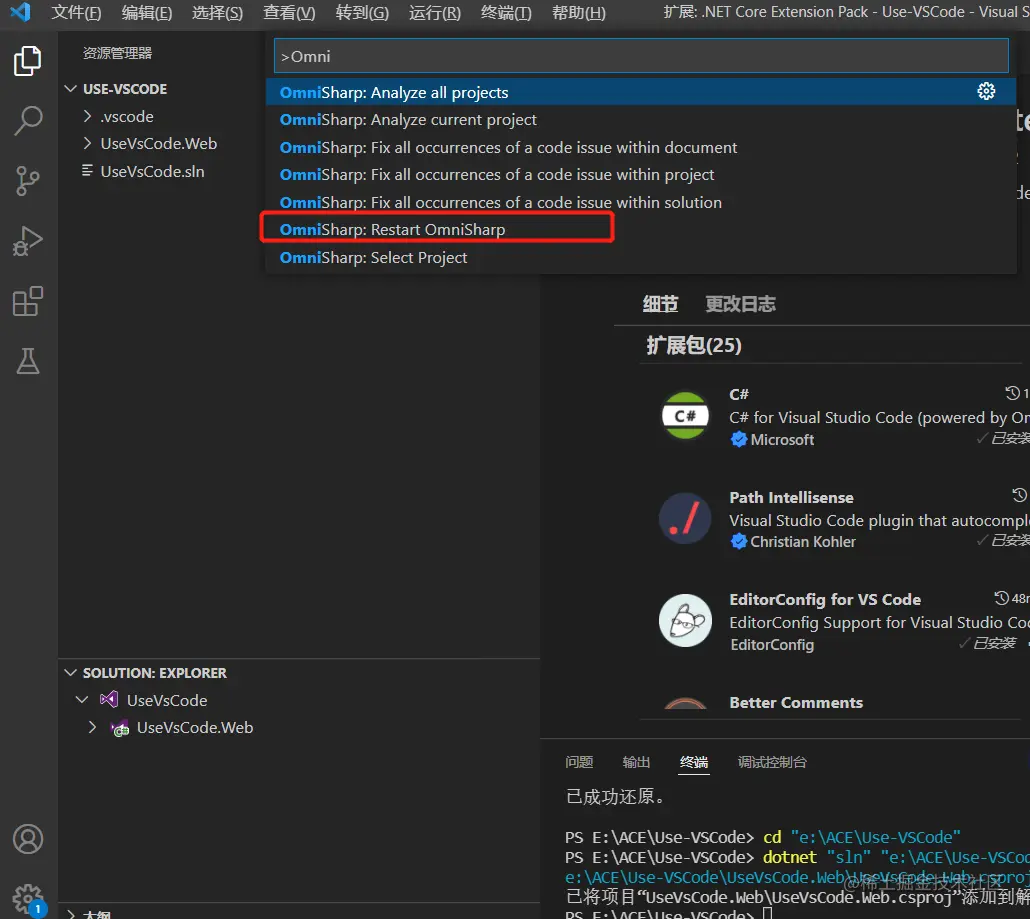Viewport: 1030px width, 919px height.
Task: Collapse the USE-VSCODE folder section
Action: click(71, 89)
